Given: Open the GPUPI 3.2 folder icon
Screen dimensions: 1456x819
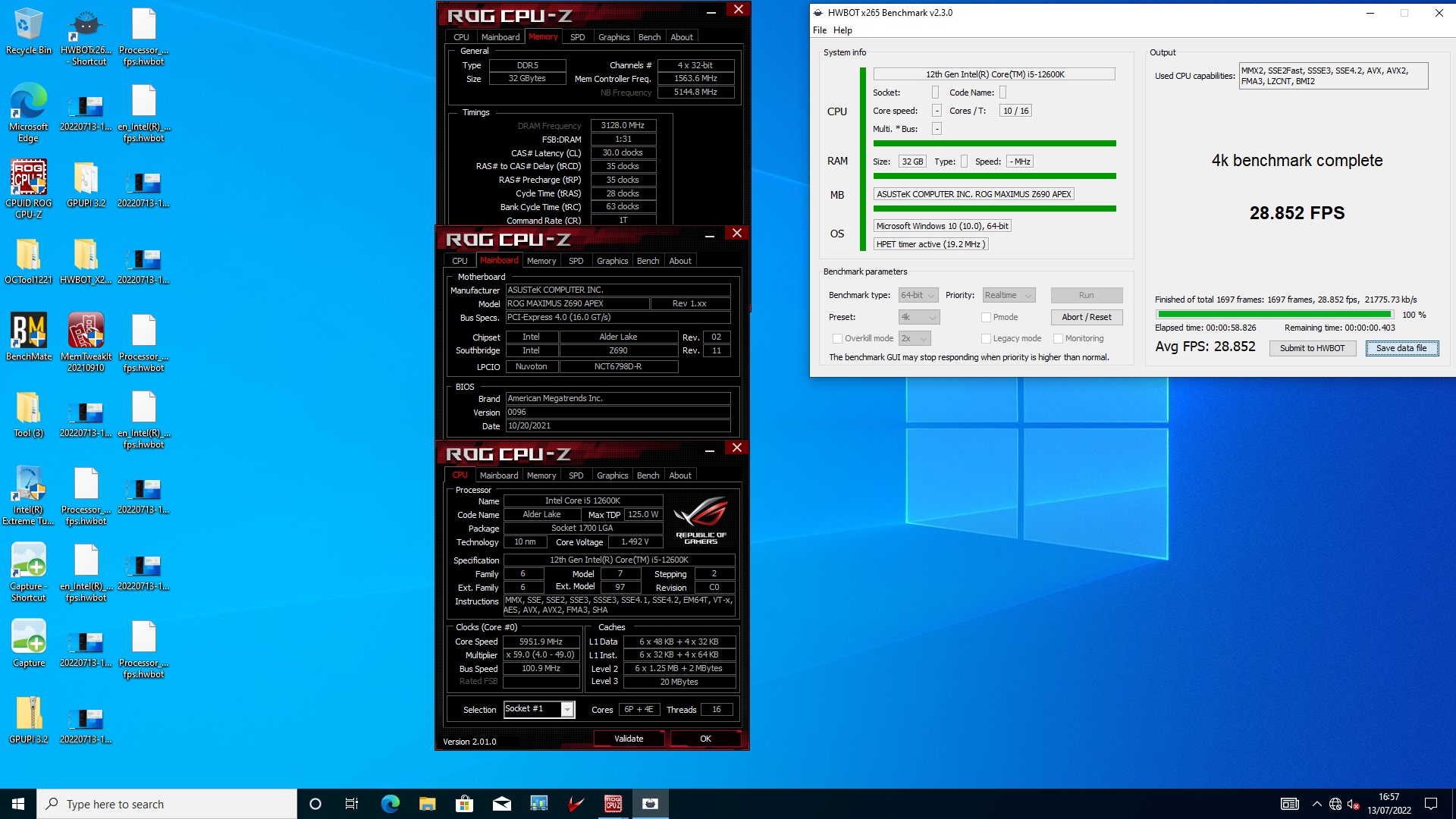Looking at the screenshot, I should coord(86,185).
